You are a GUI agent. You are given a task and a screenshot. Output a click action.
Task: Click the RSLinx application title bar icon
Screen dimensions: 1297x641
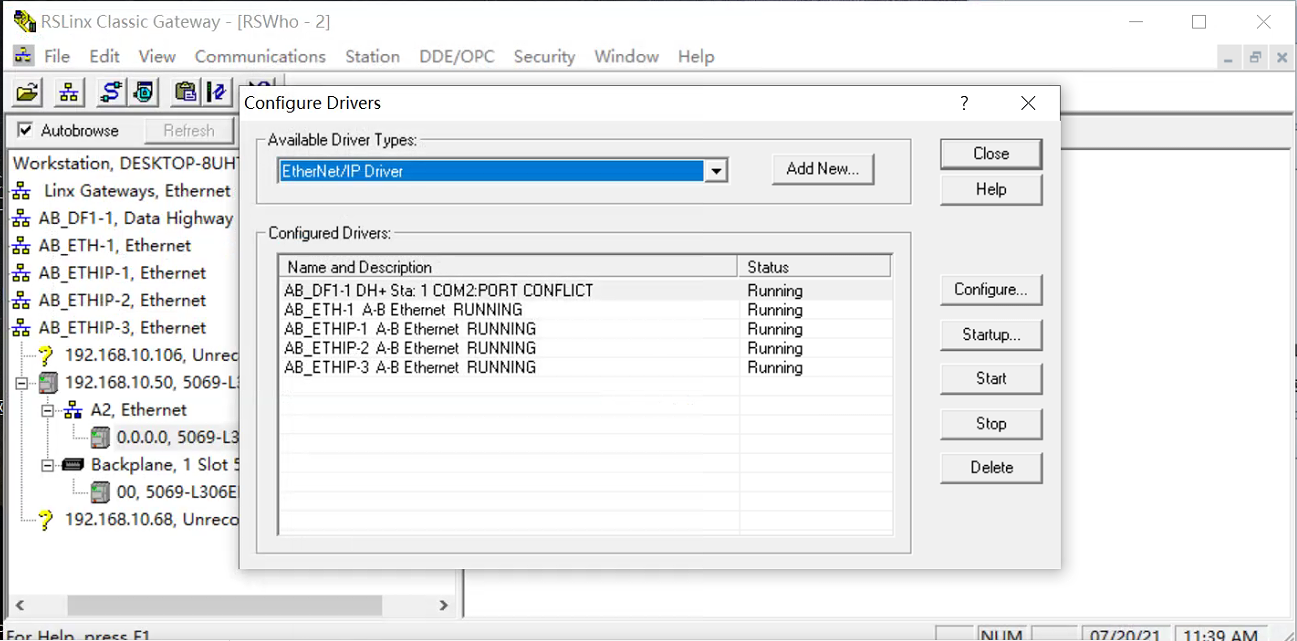click(24, 21)
